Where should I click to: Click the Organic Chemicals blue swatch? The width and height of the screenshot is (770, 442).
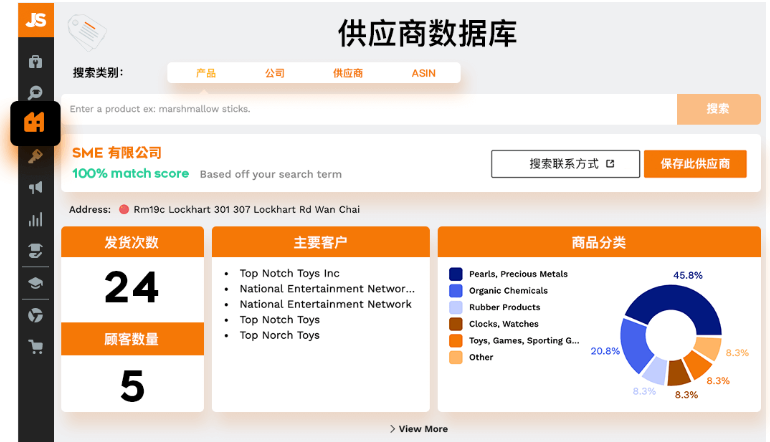click(456, 291)
